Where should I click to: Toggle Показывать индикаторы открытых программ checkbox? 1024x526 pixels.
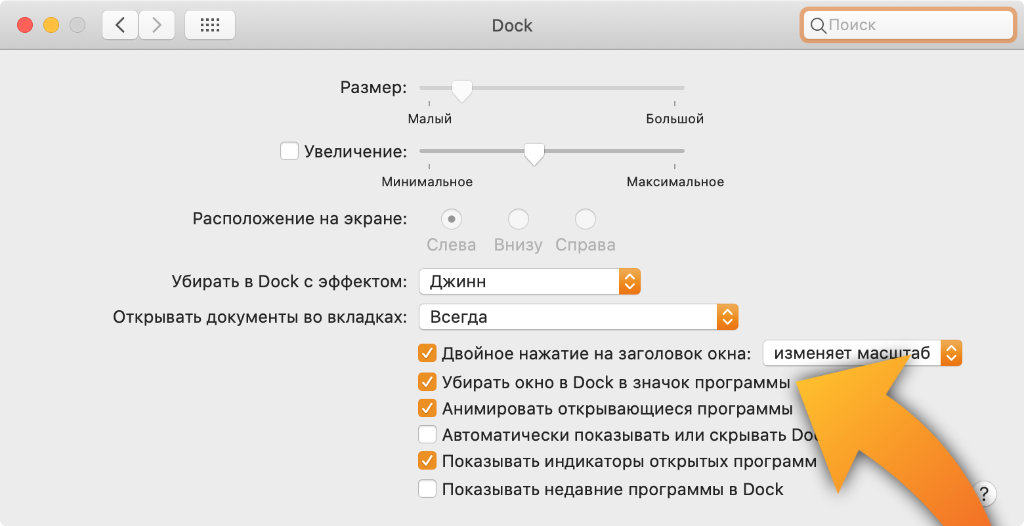click(x=427, y=461)
